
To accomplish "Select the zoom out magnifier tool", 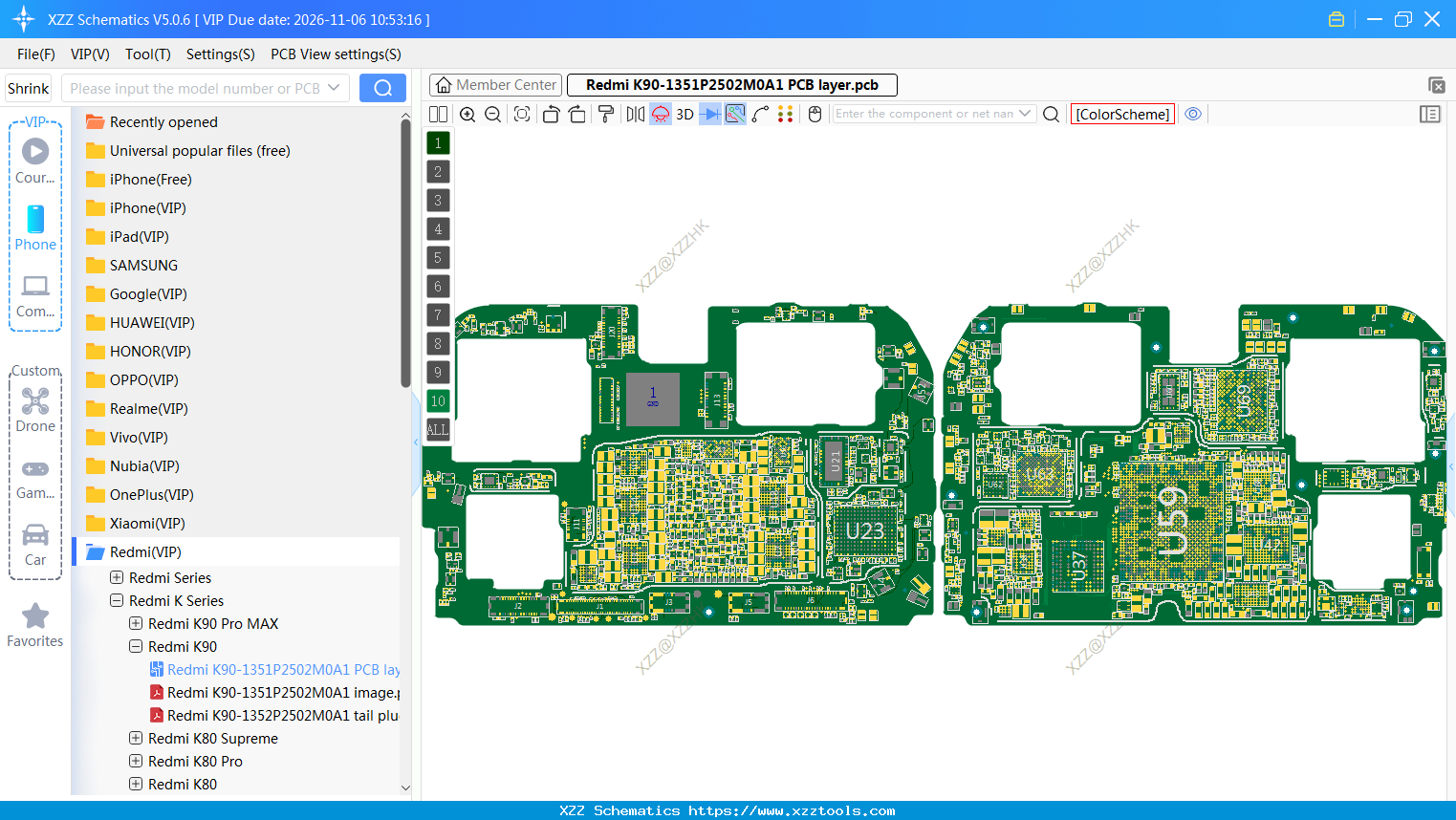I will 492,114.
